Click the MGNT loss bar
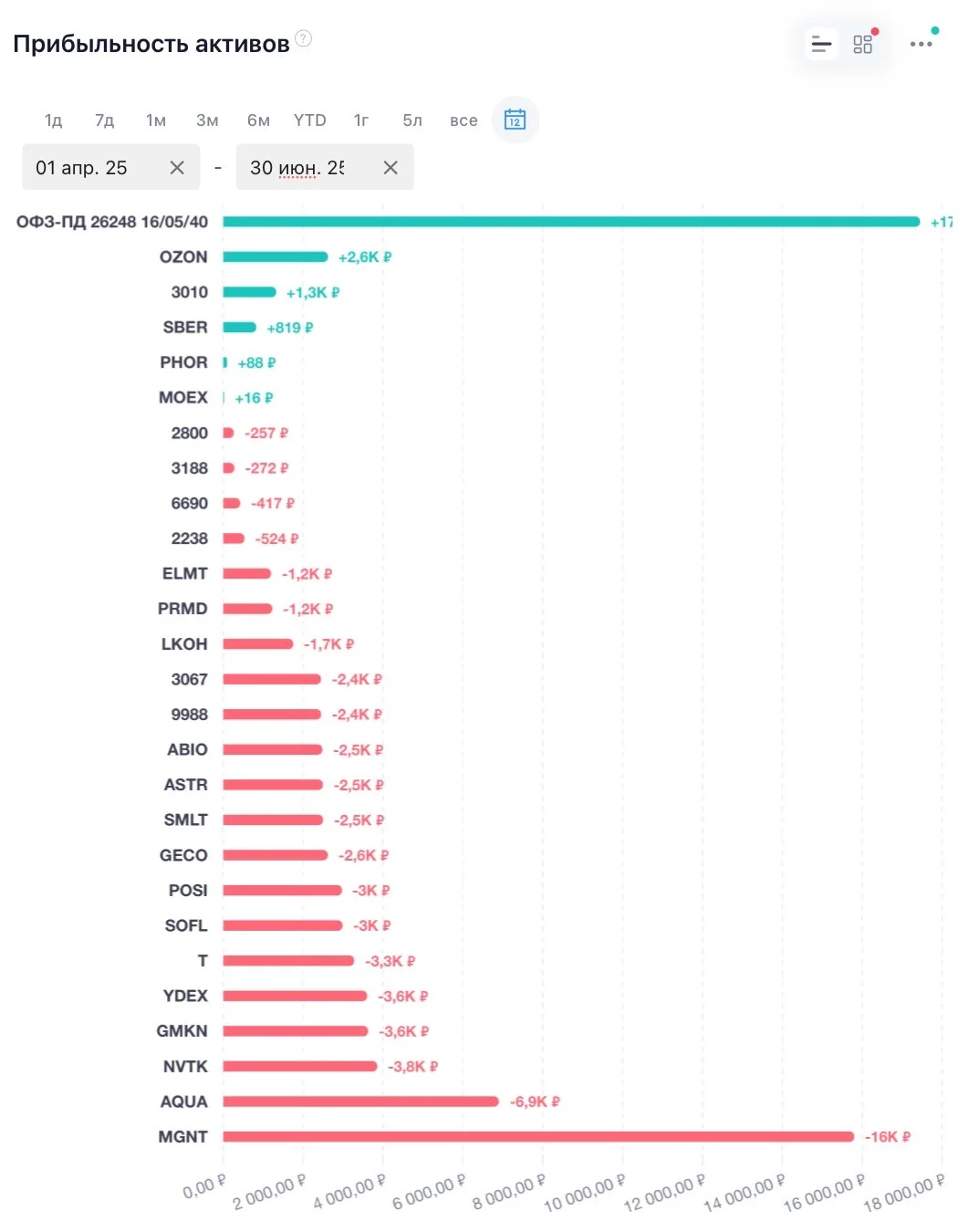The height and width of the screenshot is (1232, 979). point(538,1136)
